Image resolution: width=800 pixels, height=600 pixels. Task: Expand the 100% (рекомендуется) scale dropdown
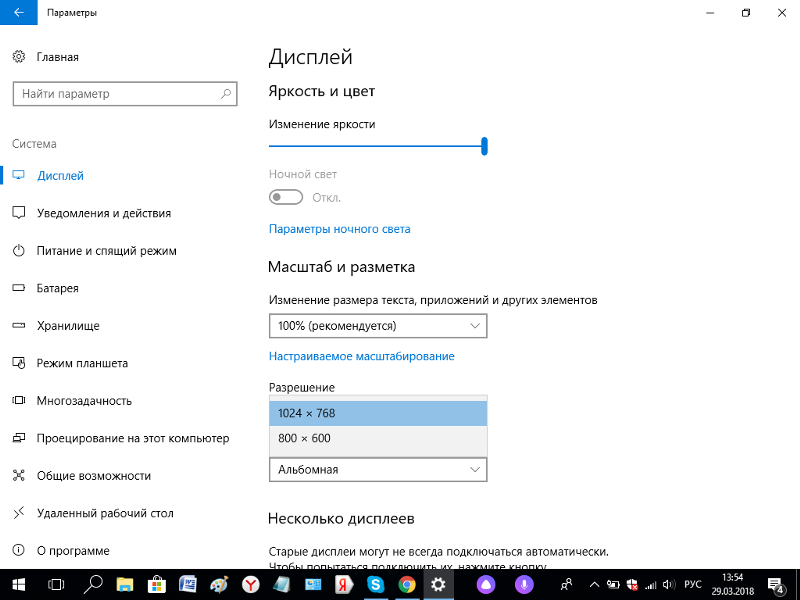(x=378, y=326)
